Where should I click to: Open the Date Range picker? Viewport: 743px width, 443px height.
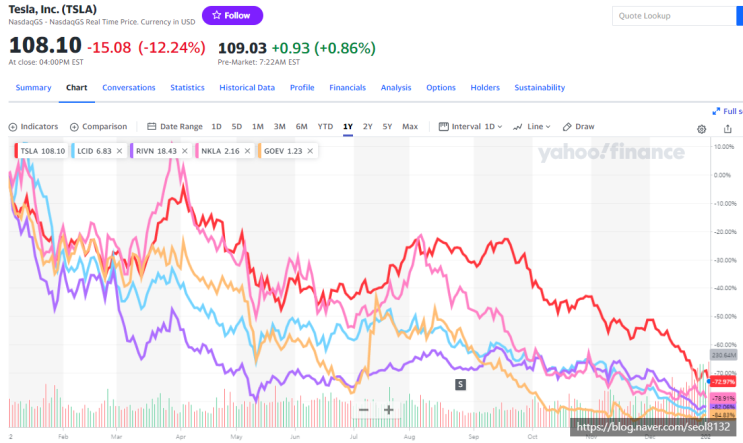[175, 127]
